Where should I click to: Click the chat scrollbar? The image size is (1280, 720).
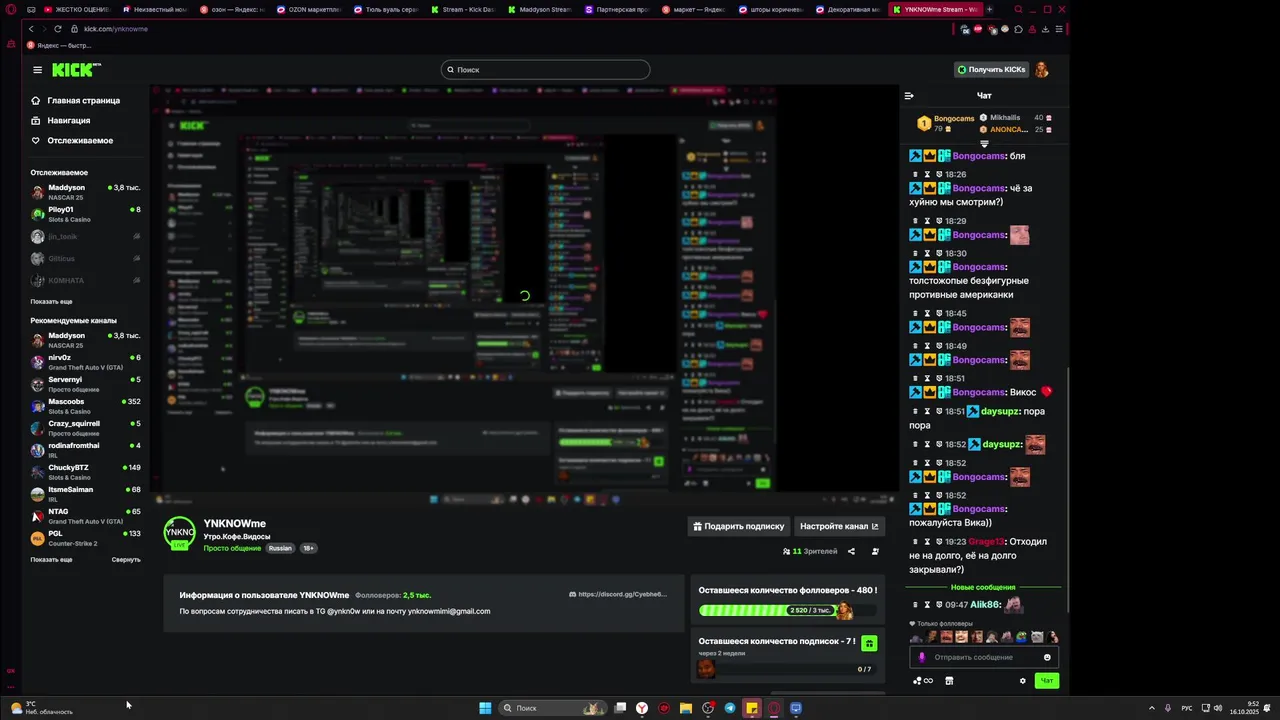click(x=1068, y=490)
